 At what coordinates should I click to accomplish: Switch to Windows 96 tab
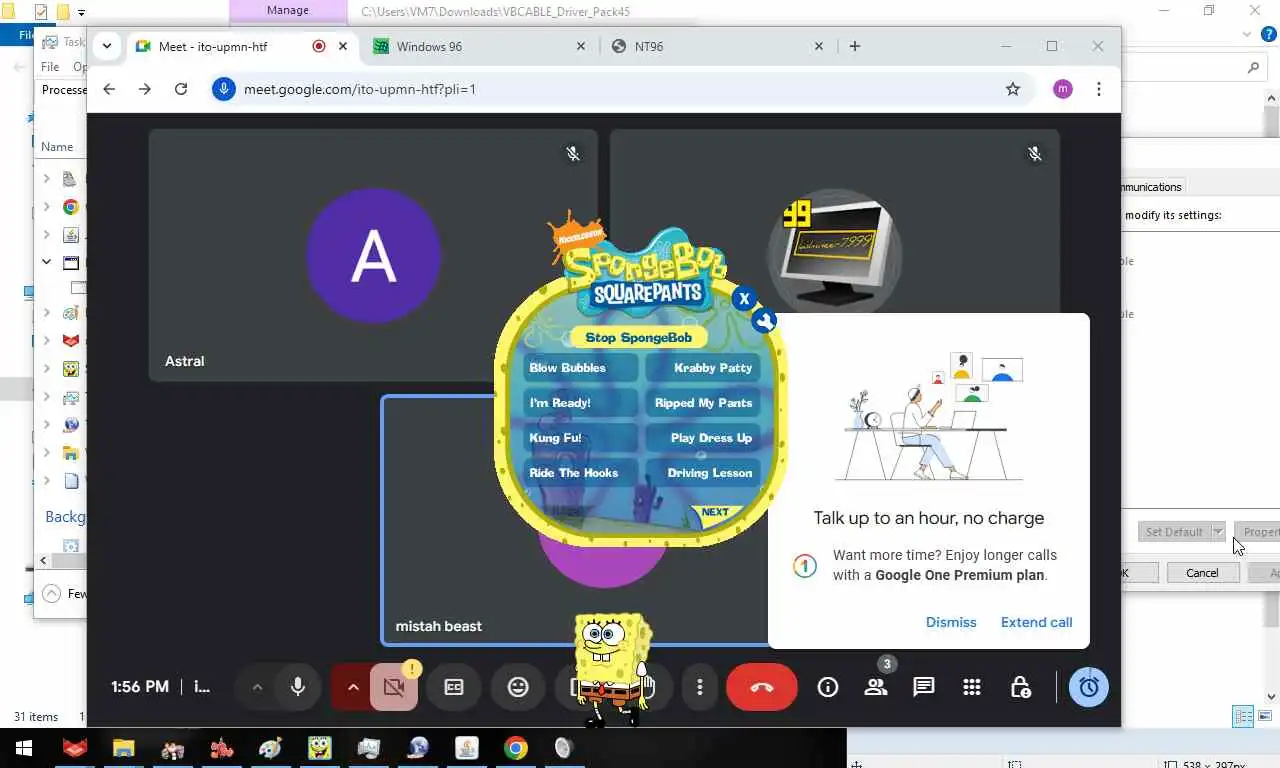tap(479, 46)
